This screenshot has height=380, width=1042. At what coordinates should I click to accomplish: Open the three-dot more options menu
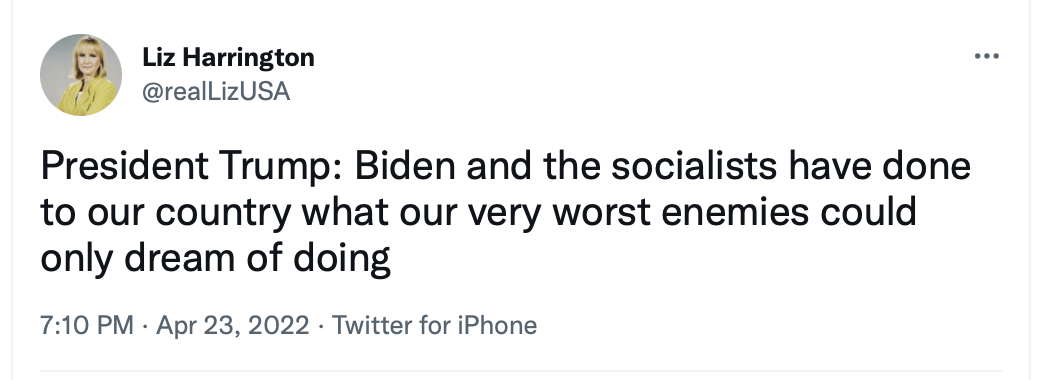(987, 56)
